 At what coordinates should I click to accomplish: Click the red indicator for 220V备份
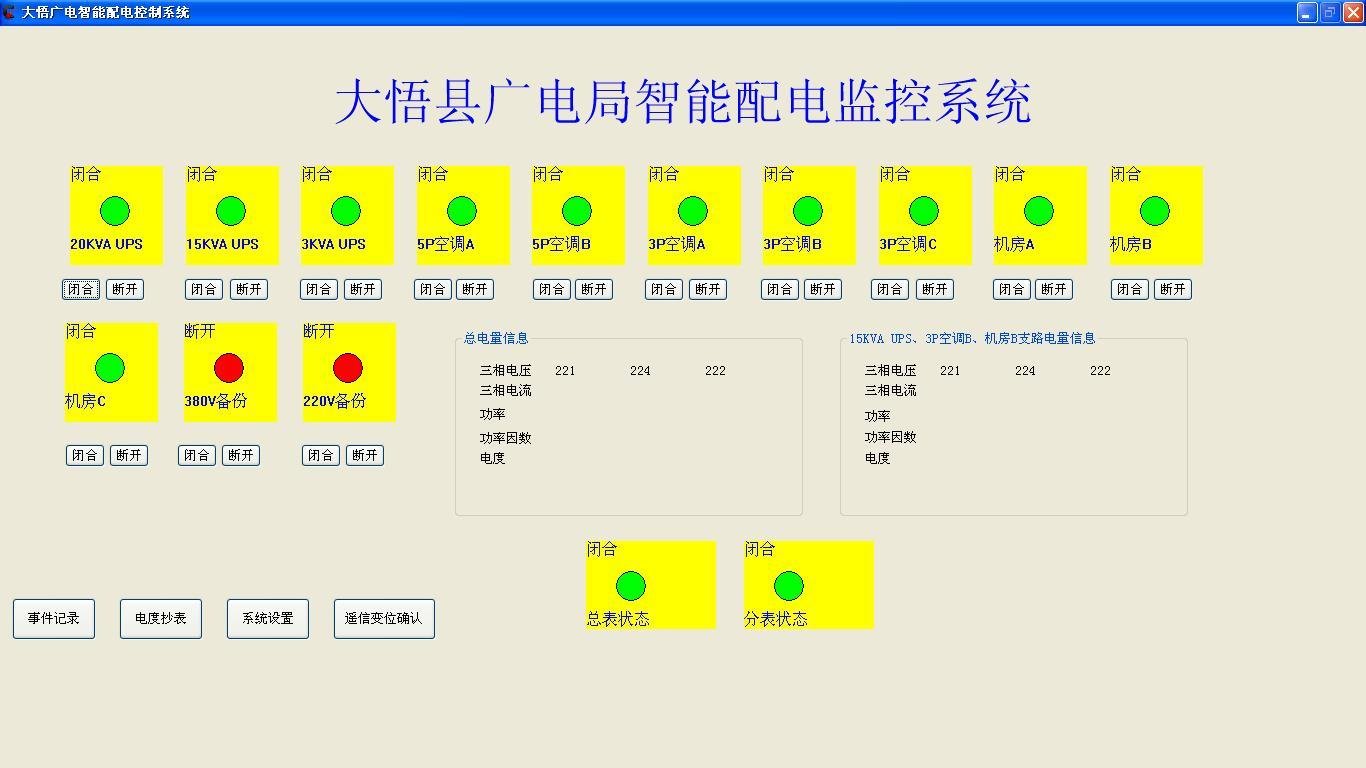pyautogui.click(x=348, y=368)
